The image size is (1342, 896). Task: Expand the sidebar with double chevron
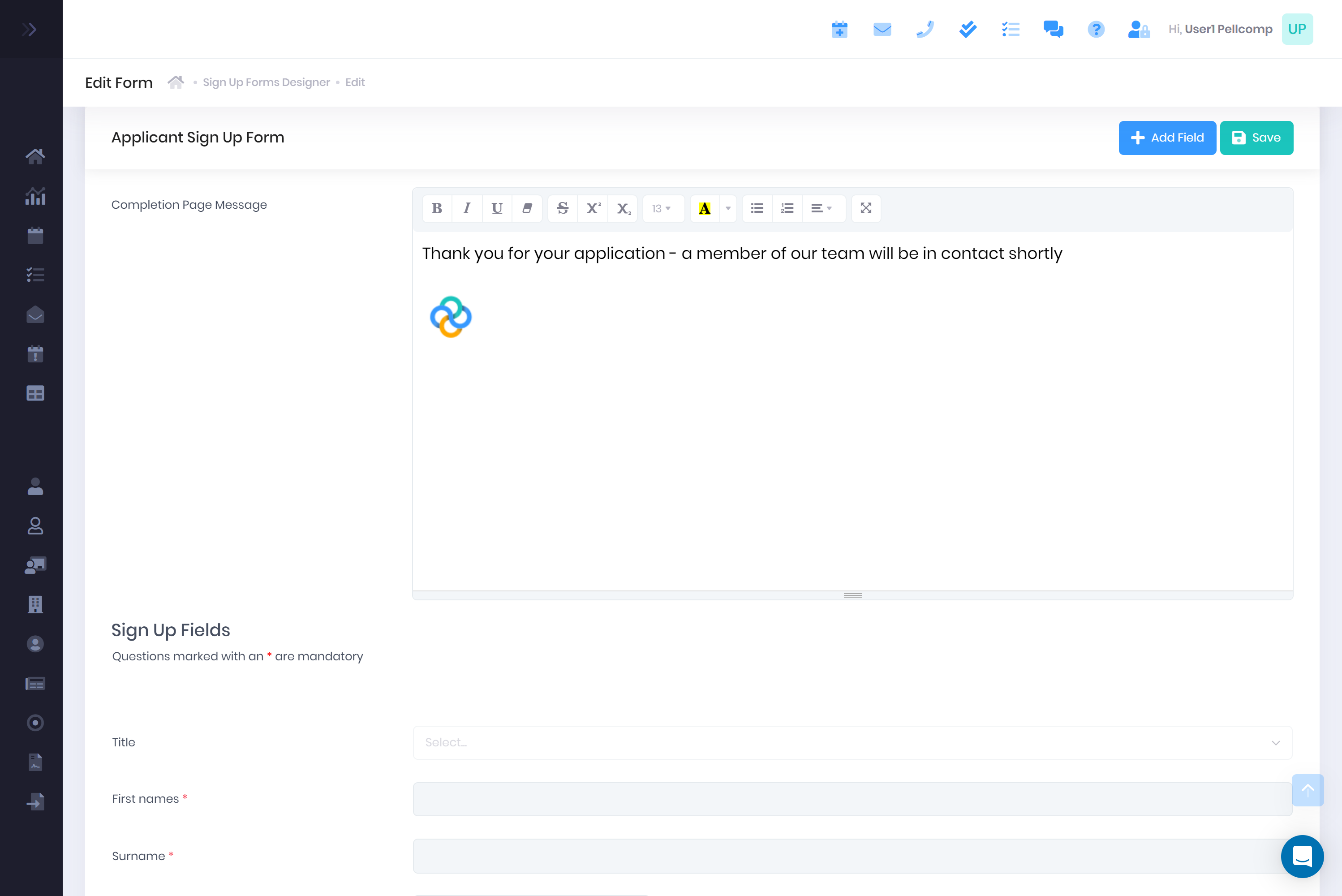point(29,29)
